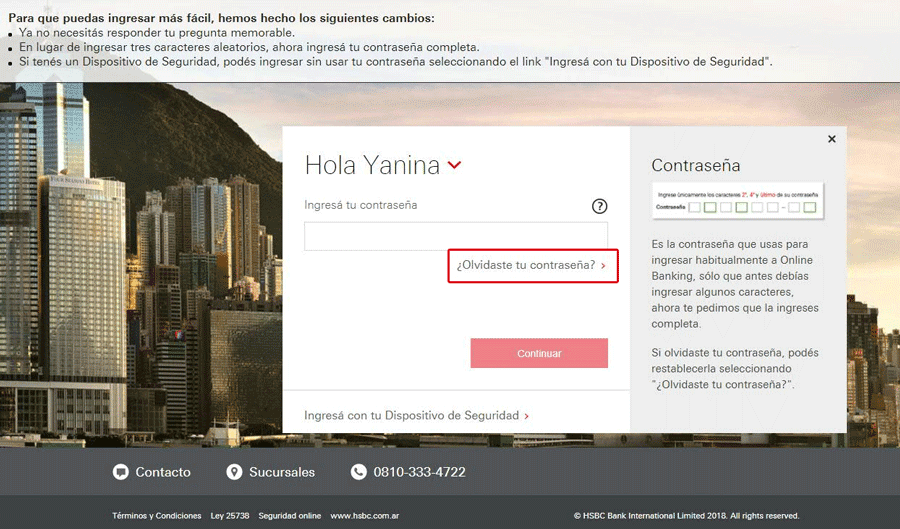Click the small arrow after ¿Olvidaste tu contraseña?
Viewport: 900px width, 529px height.
pos(603,266)
